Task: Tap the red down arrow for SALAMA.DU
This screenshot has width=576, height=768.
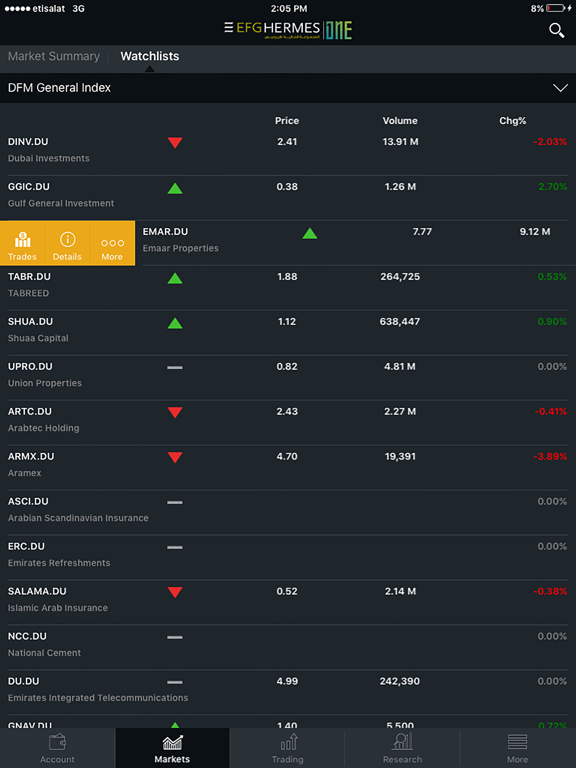Action: pyautogui.click(x=175, y=592)
